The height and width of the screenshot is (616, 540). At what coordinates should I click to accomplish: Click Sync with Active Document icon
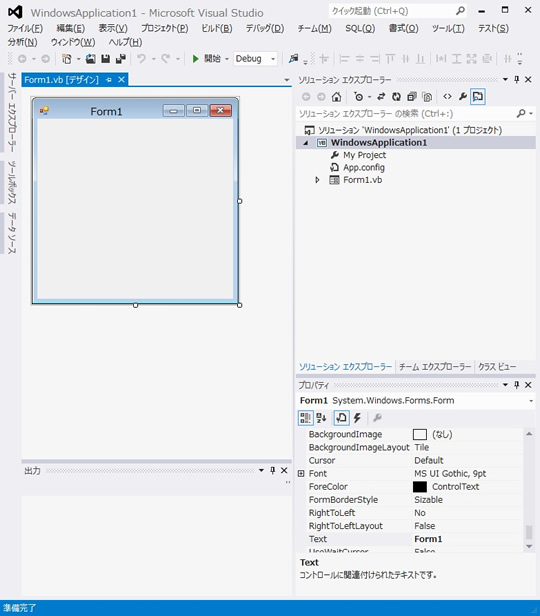[x=381, y=97]
